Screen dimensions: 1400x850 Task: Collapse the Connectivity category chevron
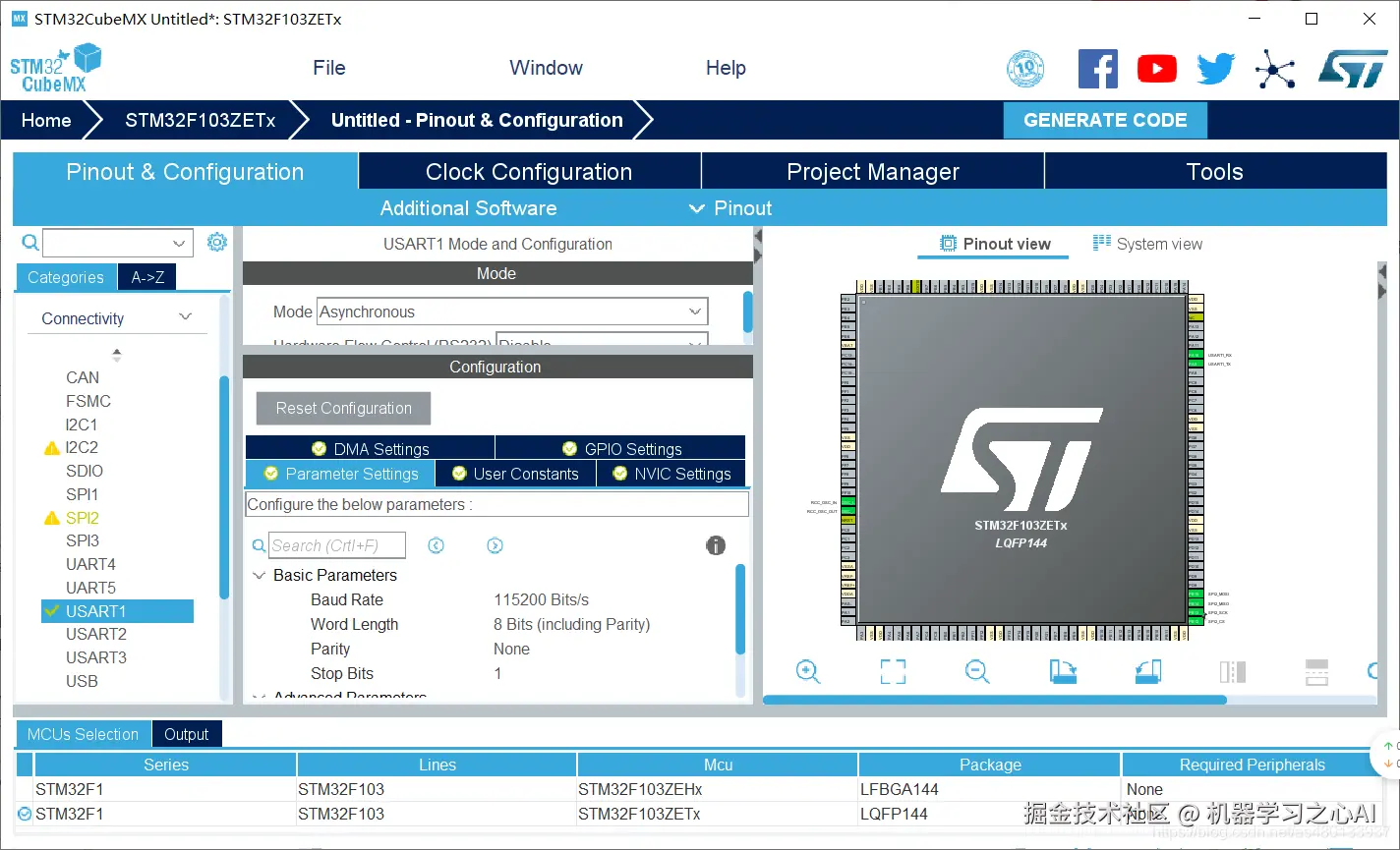[185, 317]
